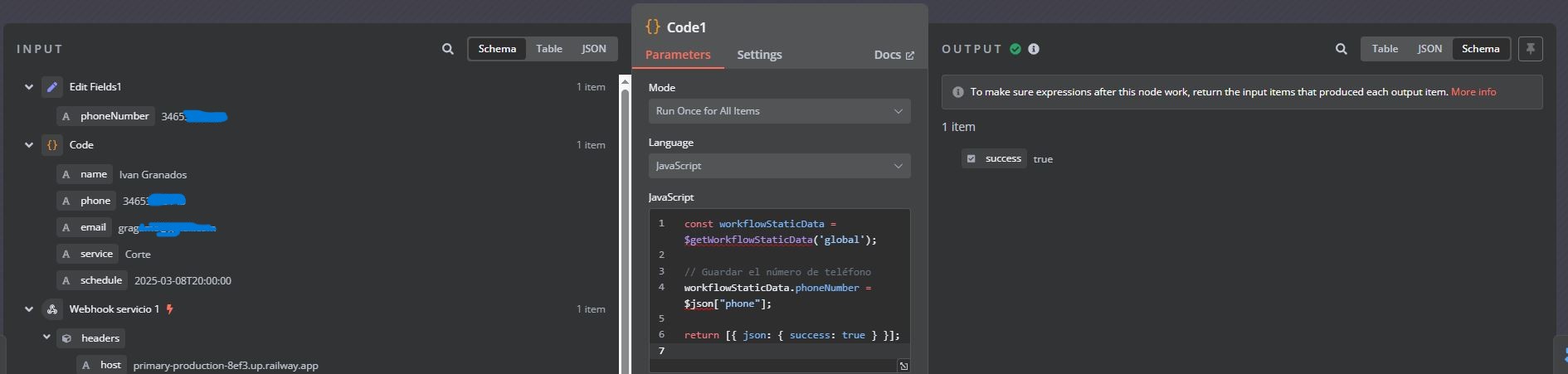Open the Parameters tab of Code1
1568x374 pixels.
(x=678, y=55)
